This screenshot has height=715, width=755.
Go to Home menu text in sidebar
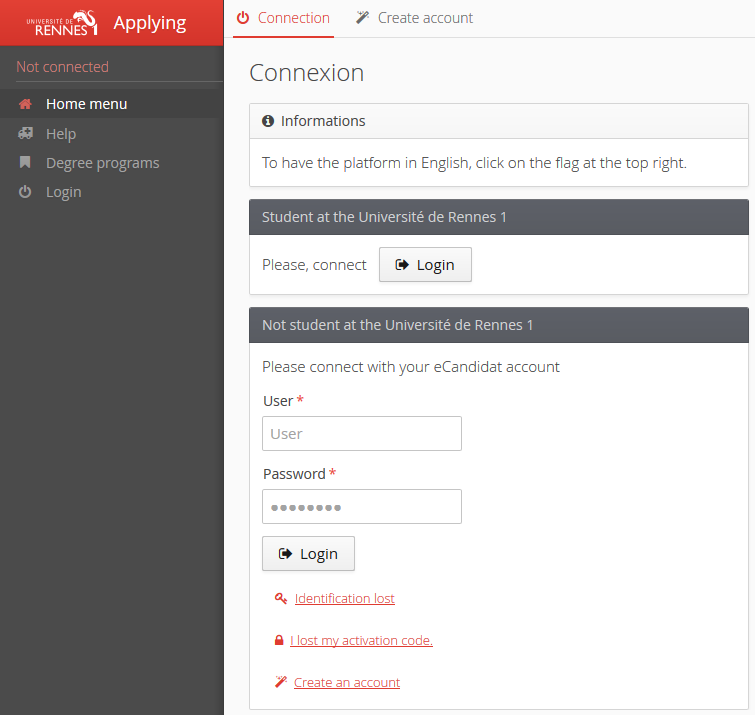86,104
